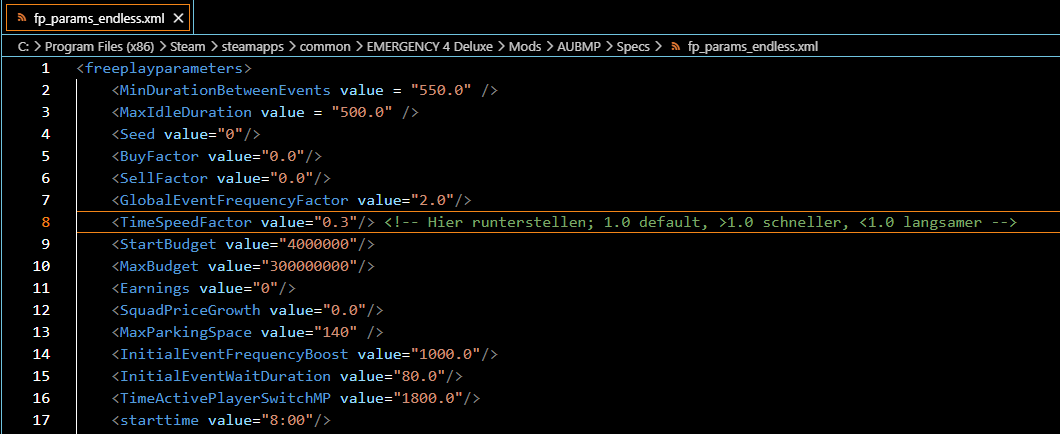This screenshot has height=434, width=1060.
Task: Click the XML file icon in the tab
Action: [22, 18]
